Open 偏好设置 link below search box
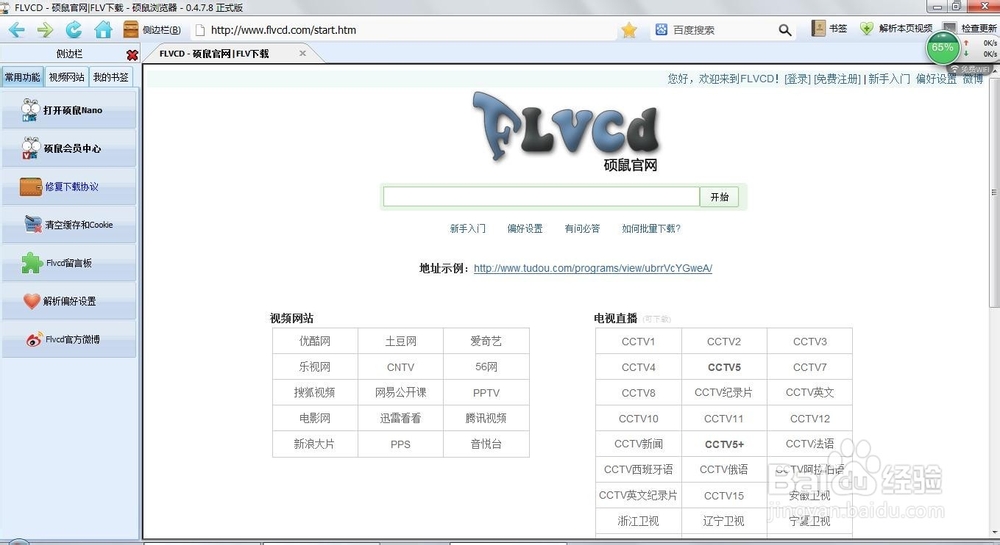The width and height of the screenshot is (1000, 545). pos(525,228)
